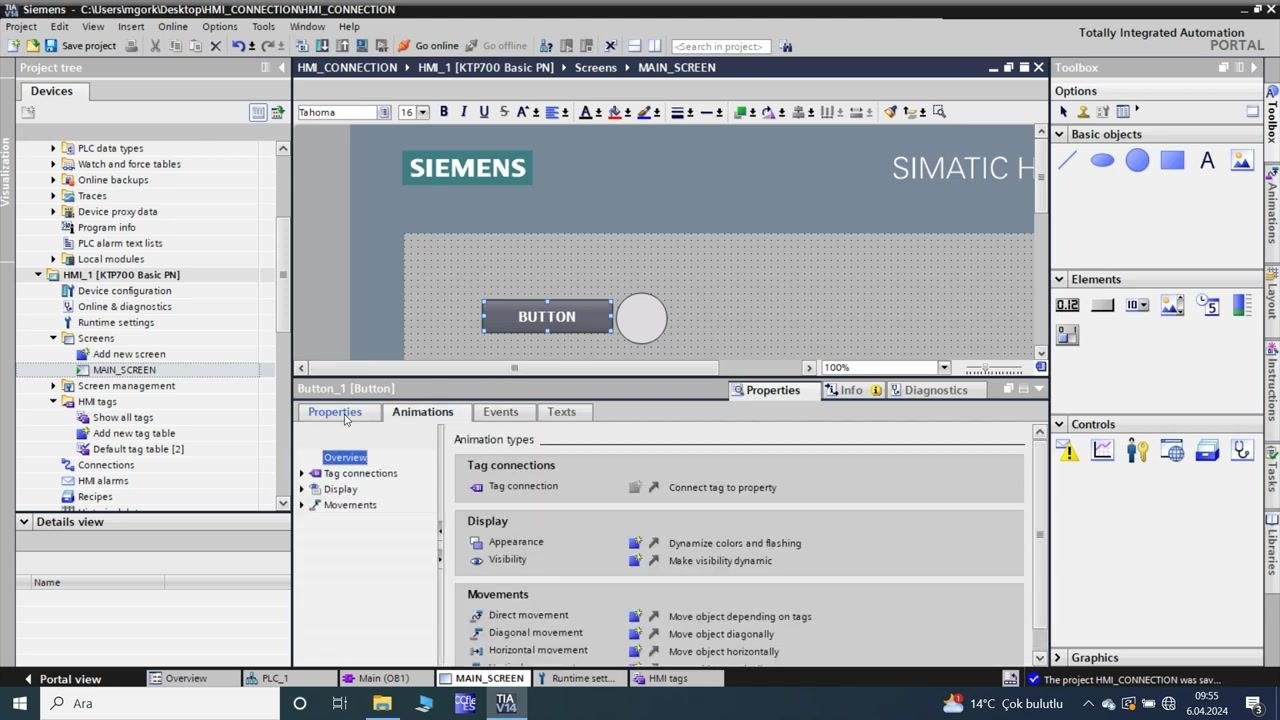Select the Bar element
Viewport: 1280px width, 720px height.
tap(1242, 305)
